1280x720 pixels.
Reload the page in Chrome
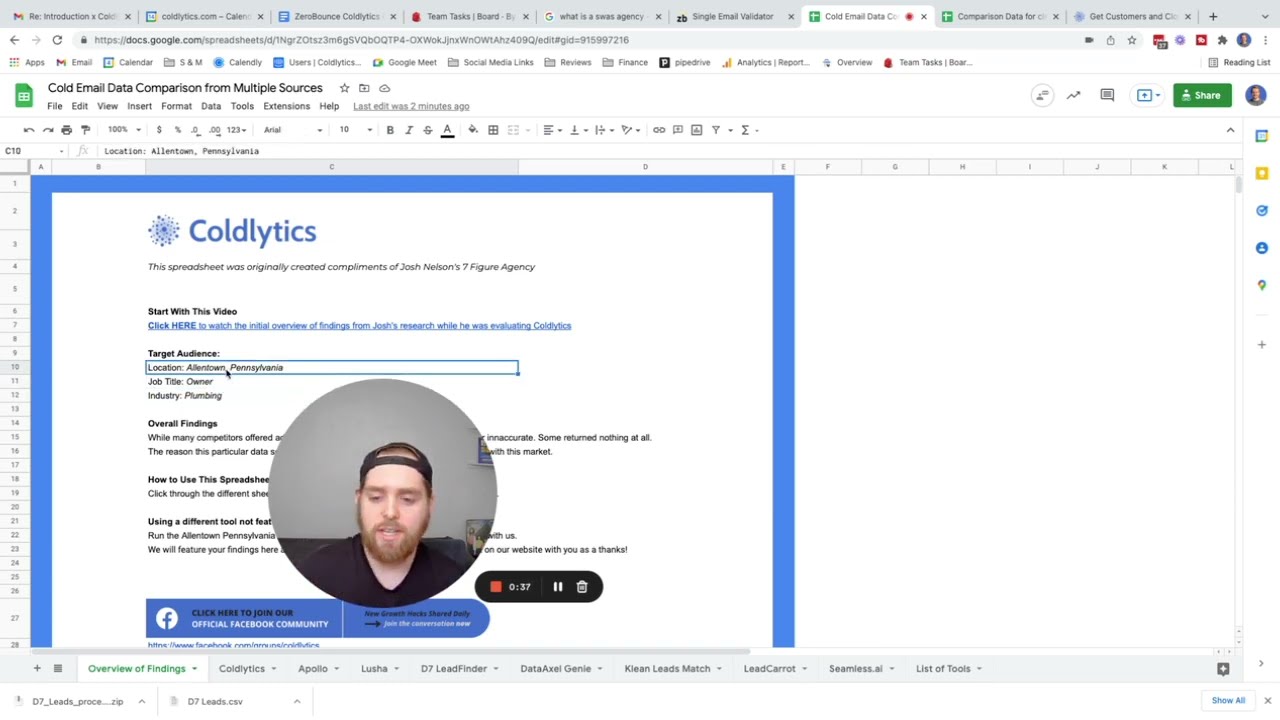pyautogui.click(x=57, y=40)
